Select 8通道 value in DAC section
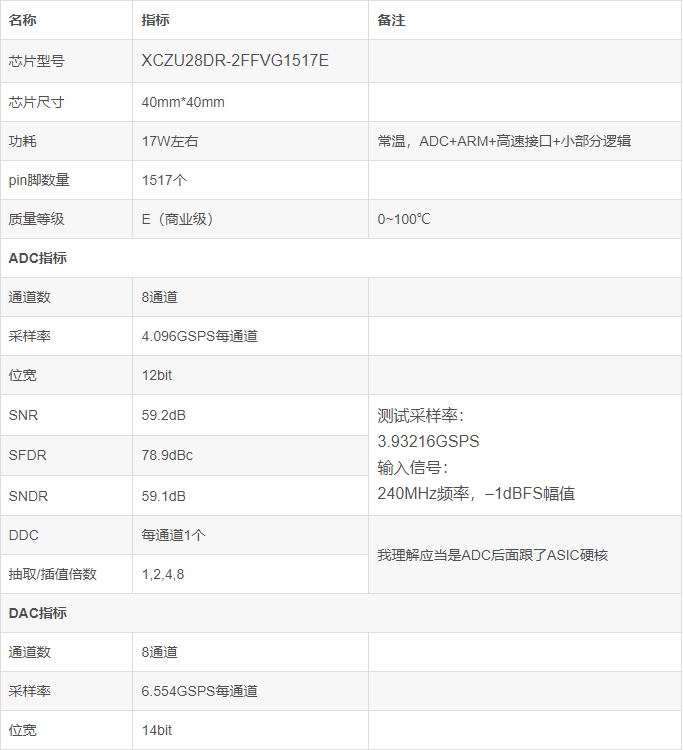683x750 pixels. [x=160, y=652]
